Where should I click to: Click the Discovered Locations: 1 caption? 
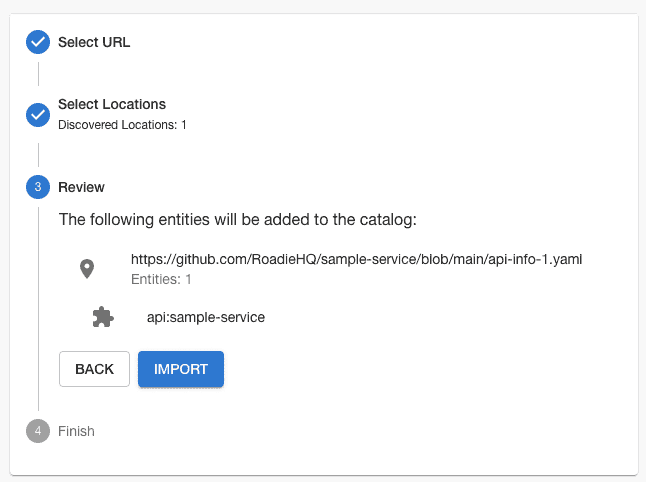(122, 124)
